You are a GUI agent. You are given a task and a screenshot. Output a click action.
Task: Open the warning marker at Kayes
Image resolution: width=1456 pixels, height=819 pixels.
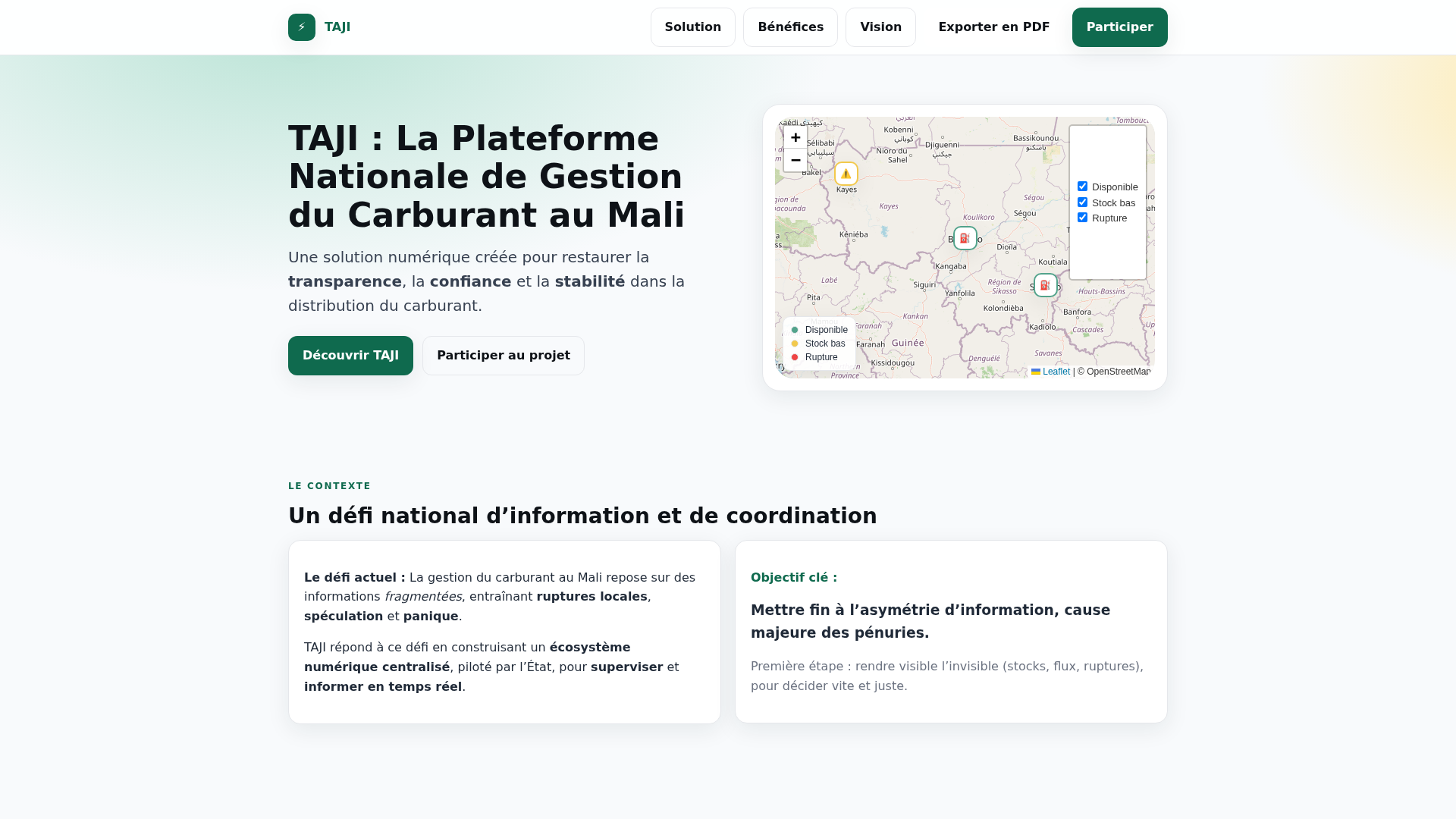pos(846,174)
